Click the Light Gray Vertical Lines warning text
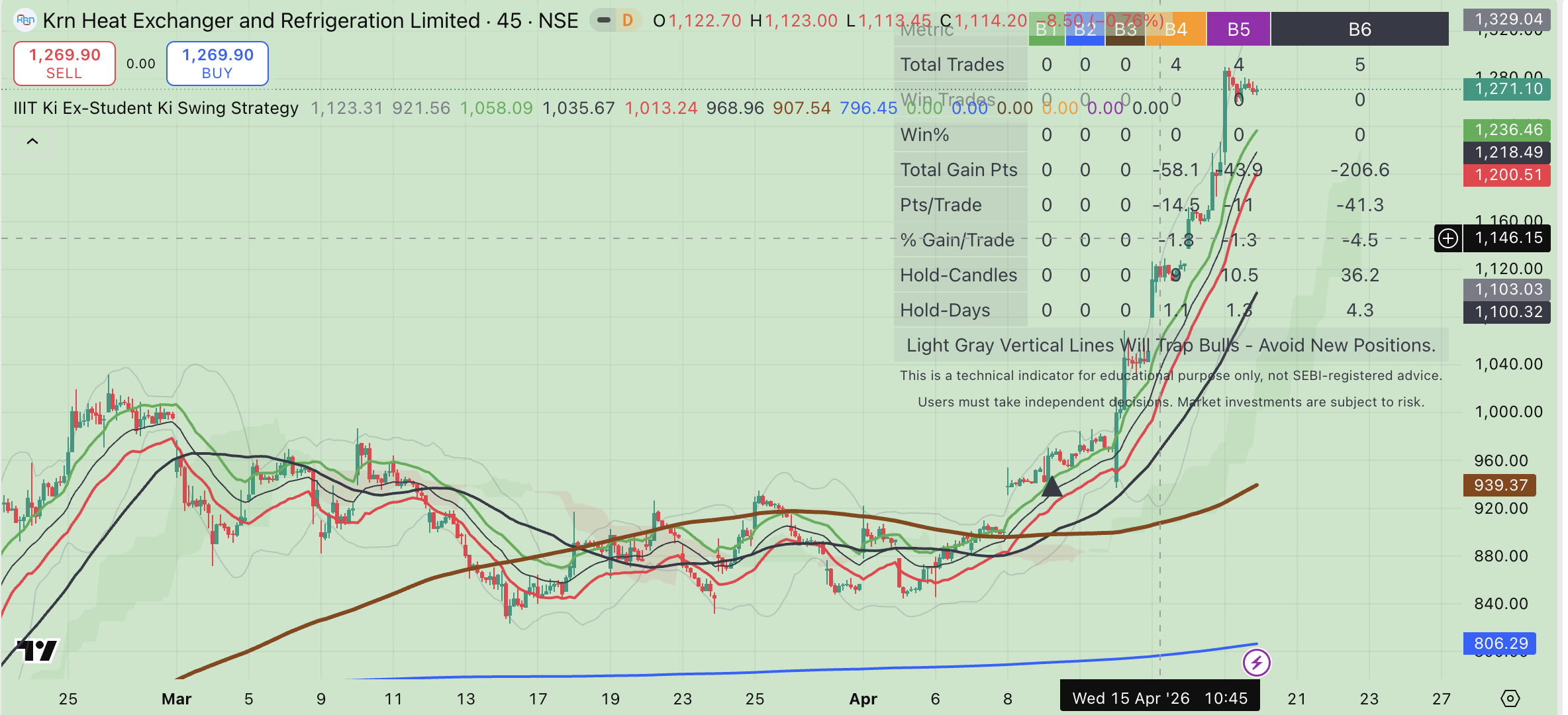Screen dimensions: 1568x715 click(x=1171, y=345)
